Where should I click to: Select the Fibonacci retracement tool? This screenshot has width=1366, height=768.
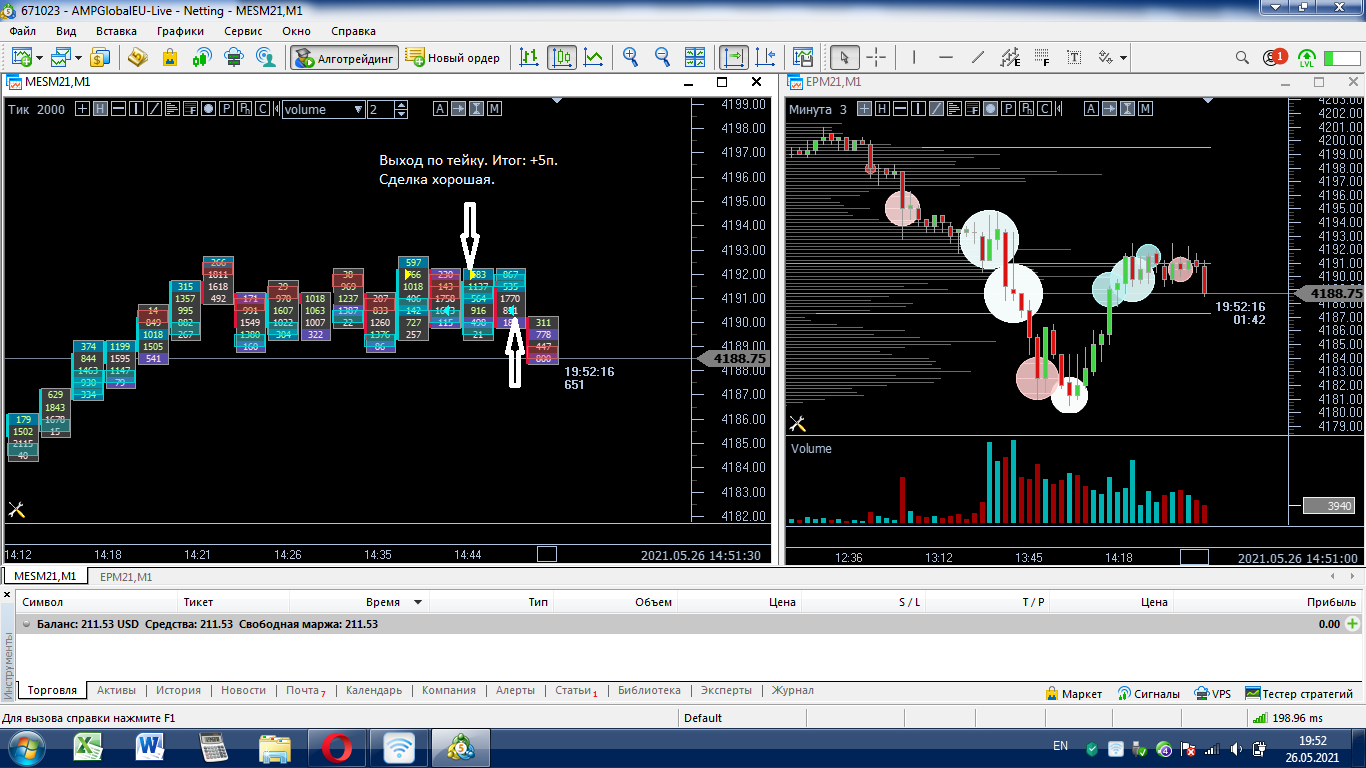click(x=1042, y=57)
